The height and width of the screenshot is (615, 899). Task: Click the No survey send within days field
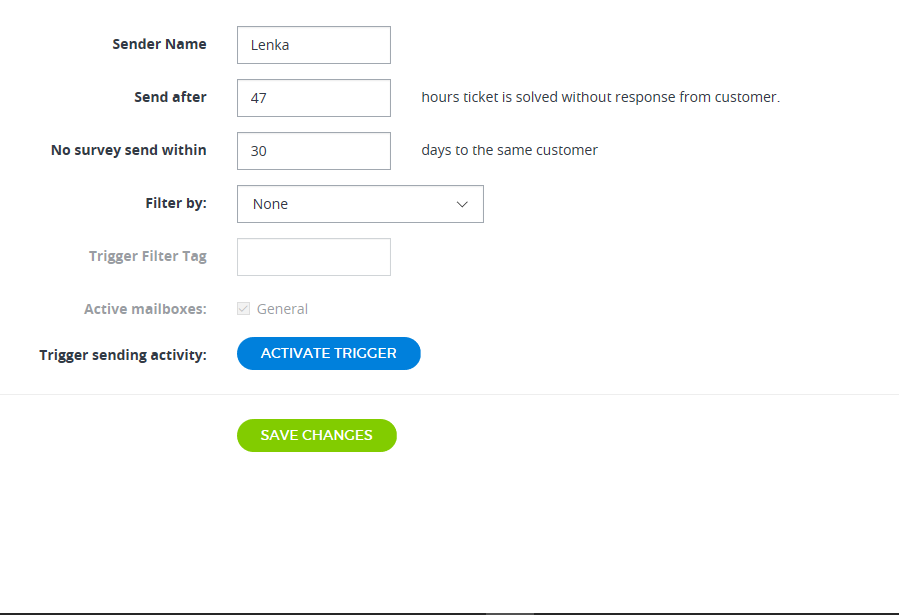click(x=313, y=150)
